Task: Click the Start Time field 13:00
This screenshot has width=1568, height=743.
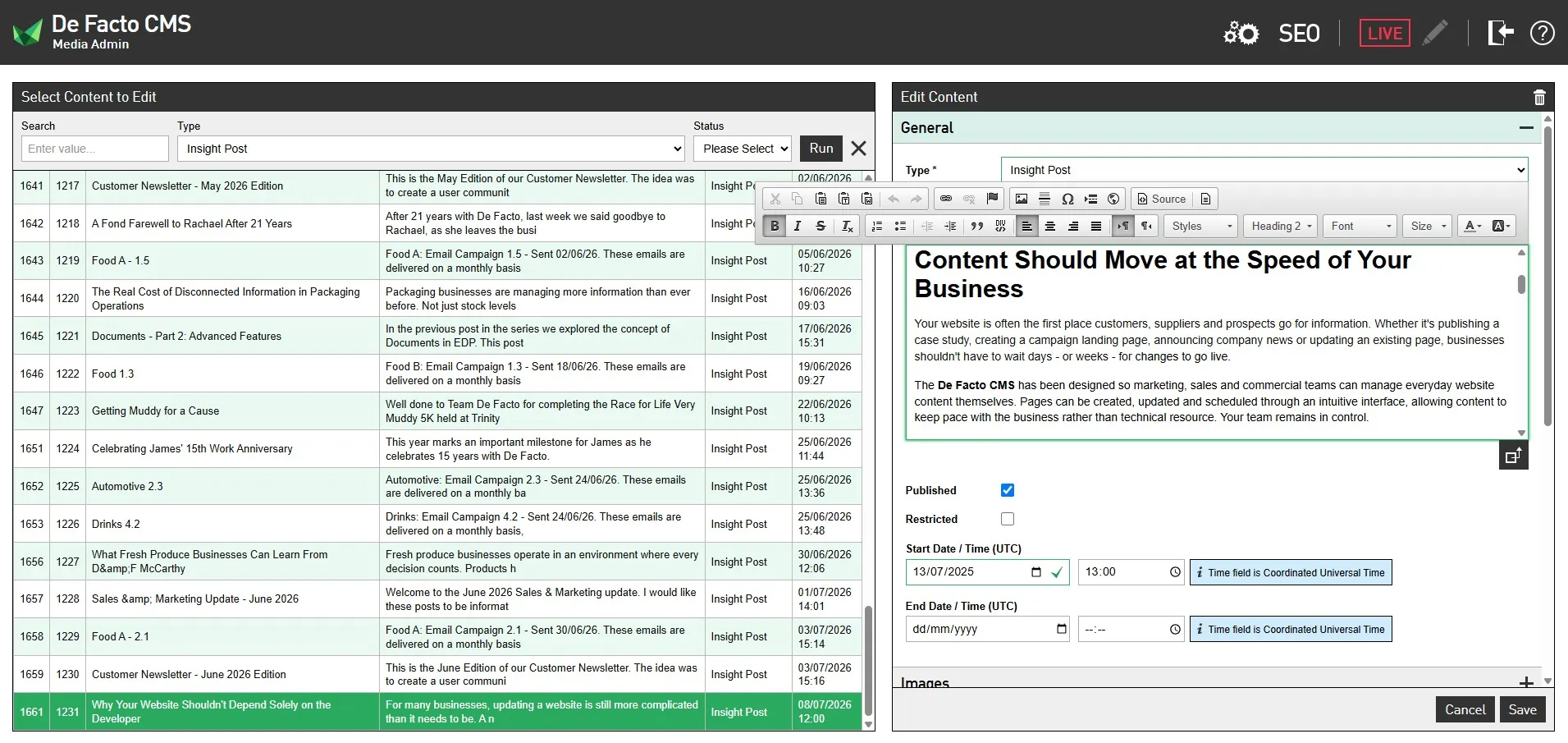Action: [1131, 572]
